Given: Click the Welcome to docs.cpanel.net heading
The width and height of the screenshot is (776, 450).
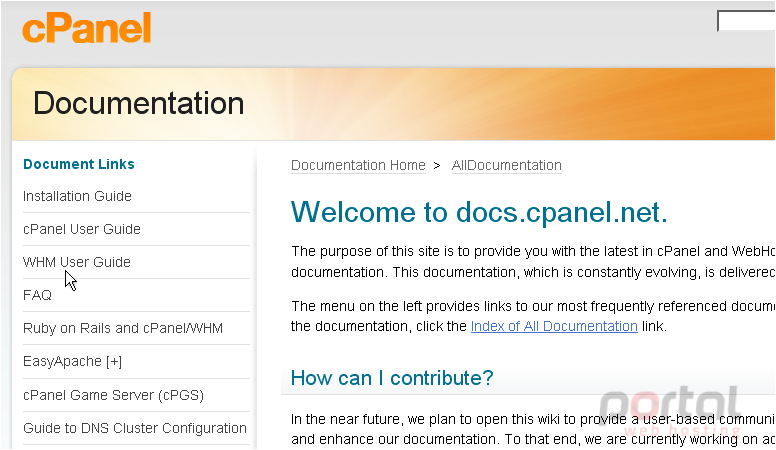Looking at the screenshot, I should click(x=479, y=212).
